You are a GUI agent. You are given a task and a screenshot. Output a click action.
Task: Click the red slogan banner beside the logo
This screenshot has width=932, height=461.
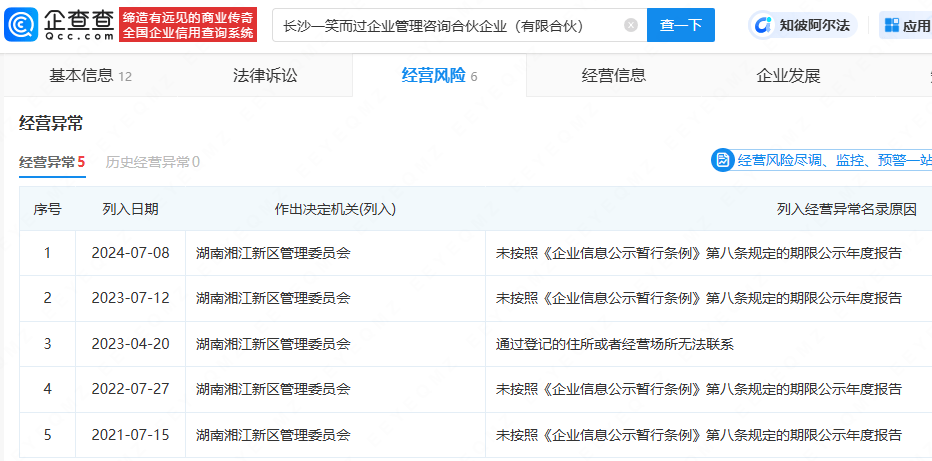[x=188, y=25]
